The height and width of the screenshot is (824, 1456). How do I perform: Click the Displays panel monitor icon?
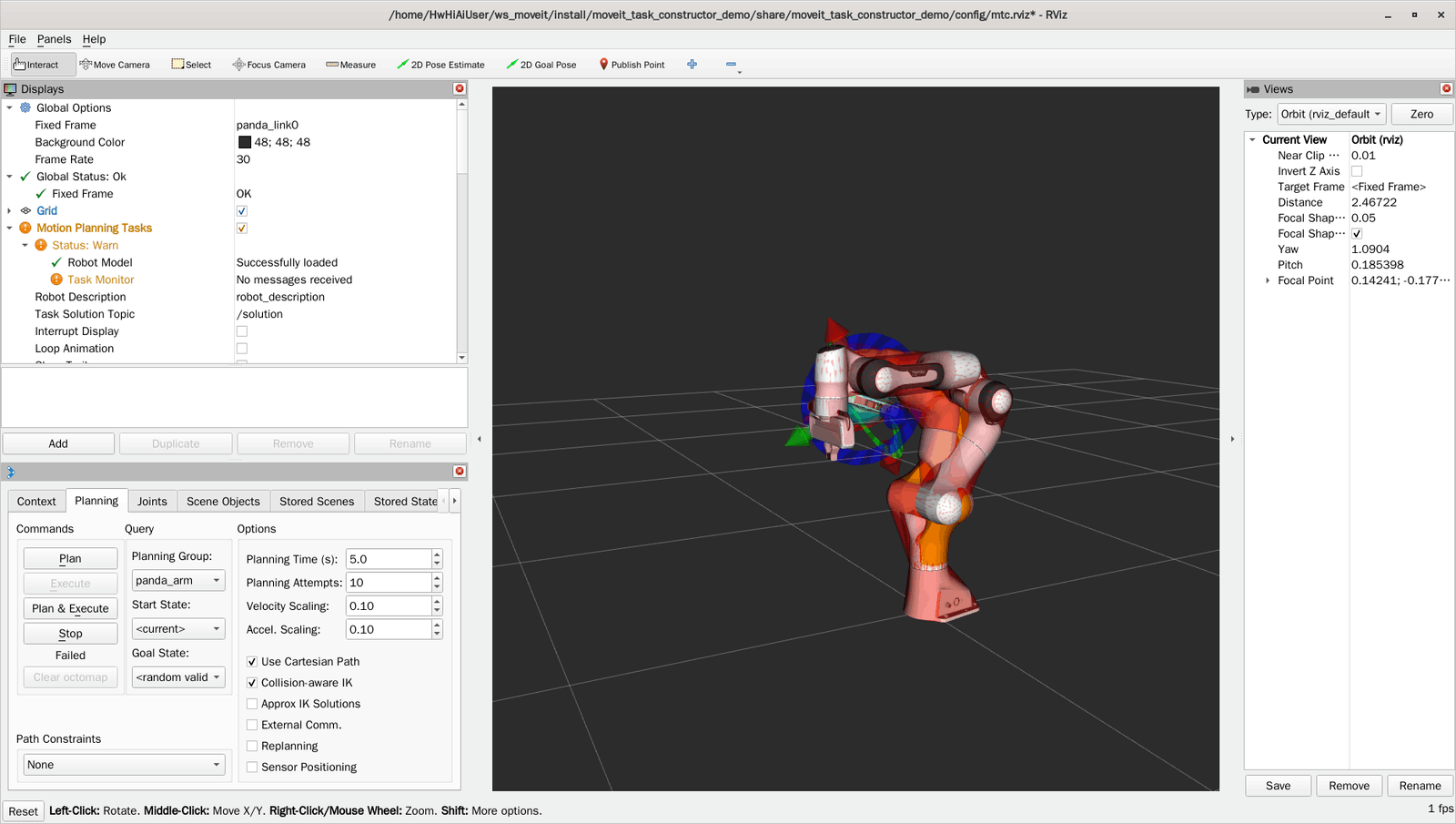[x=10, y=88]
